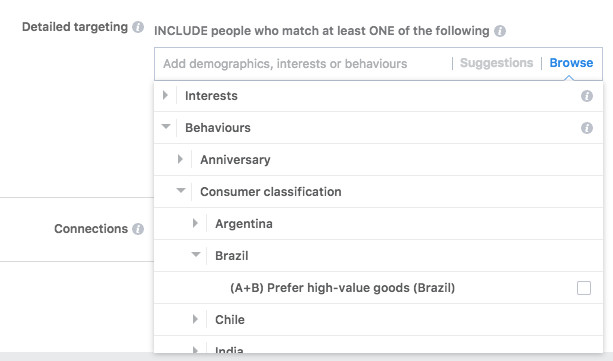Expand the Anniversary subcategory arrow

180,159
